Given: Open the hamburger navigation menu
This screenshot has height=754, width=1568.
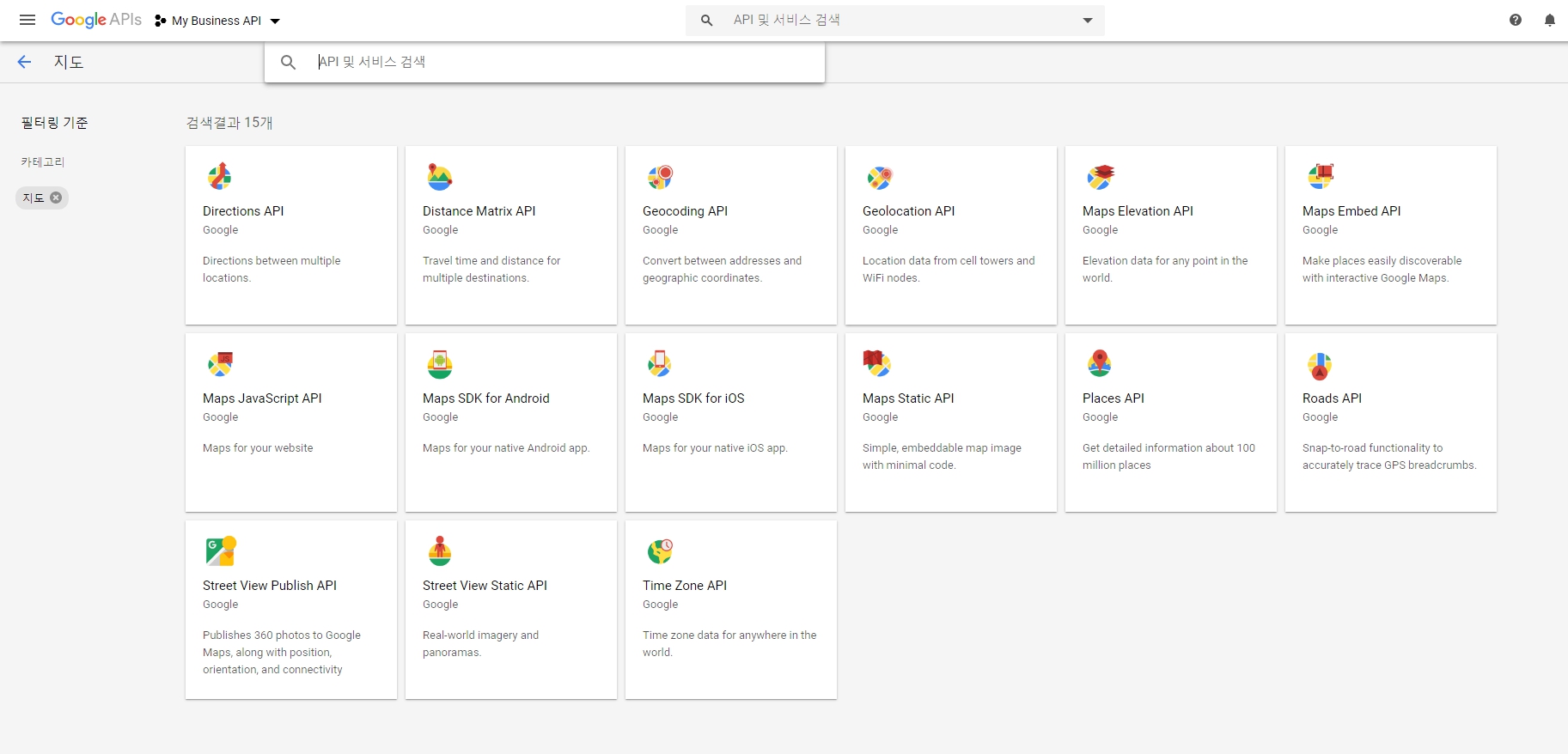Looking at the screenshot, I should (x=27, y=20).
